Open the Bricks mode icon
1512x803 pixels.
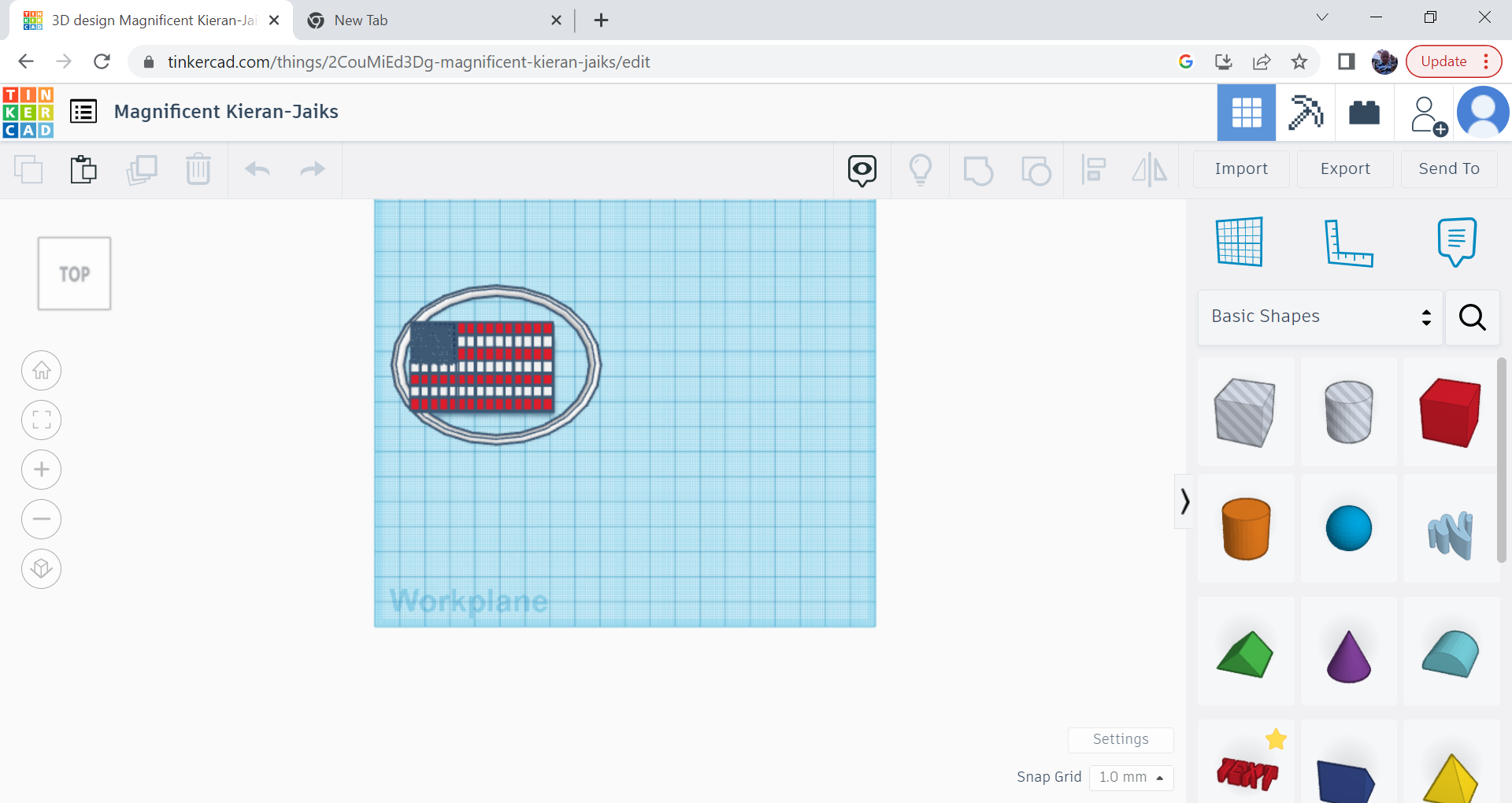(x=1364, y=113)
